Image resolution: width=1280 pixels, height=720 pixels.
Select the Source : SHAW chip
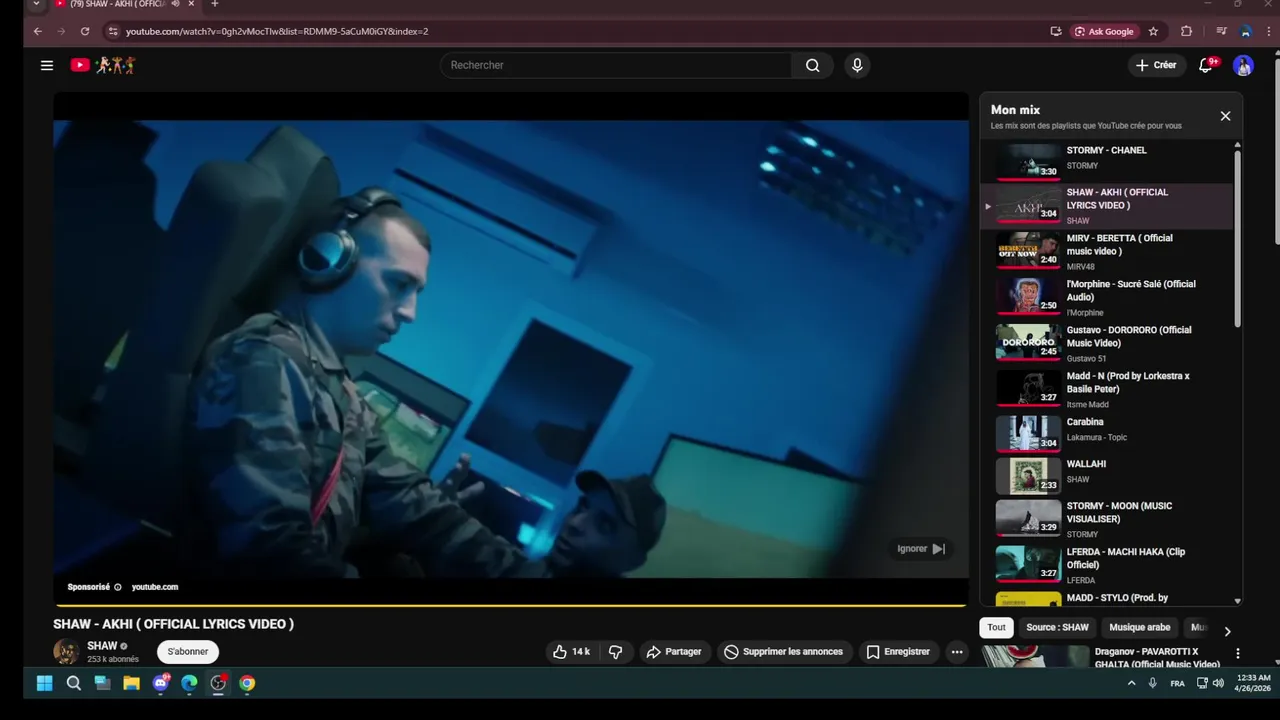click(x=1057, y=628)
